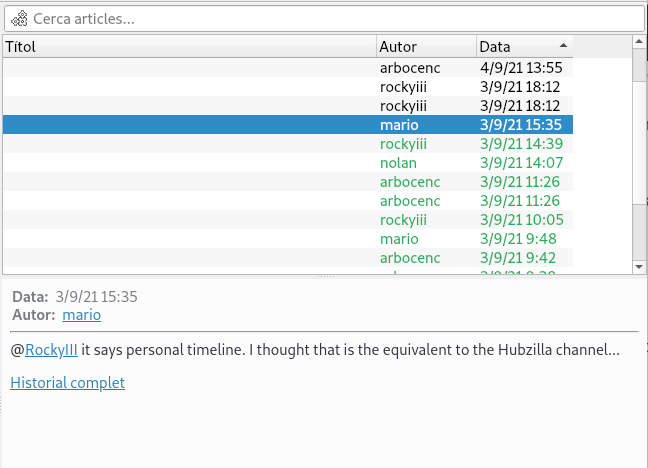
Task: Focus the "Cerca articles..." search field
Action: [330, 19]
